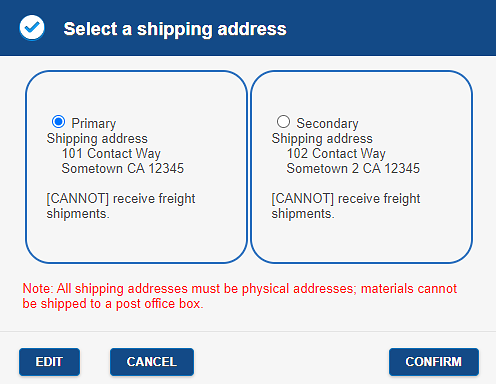Click 'Sometown 2 CA 12345' text

coord(353,168)
